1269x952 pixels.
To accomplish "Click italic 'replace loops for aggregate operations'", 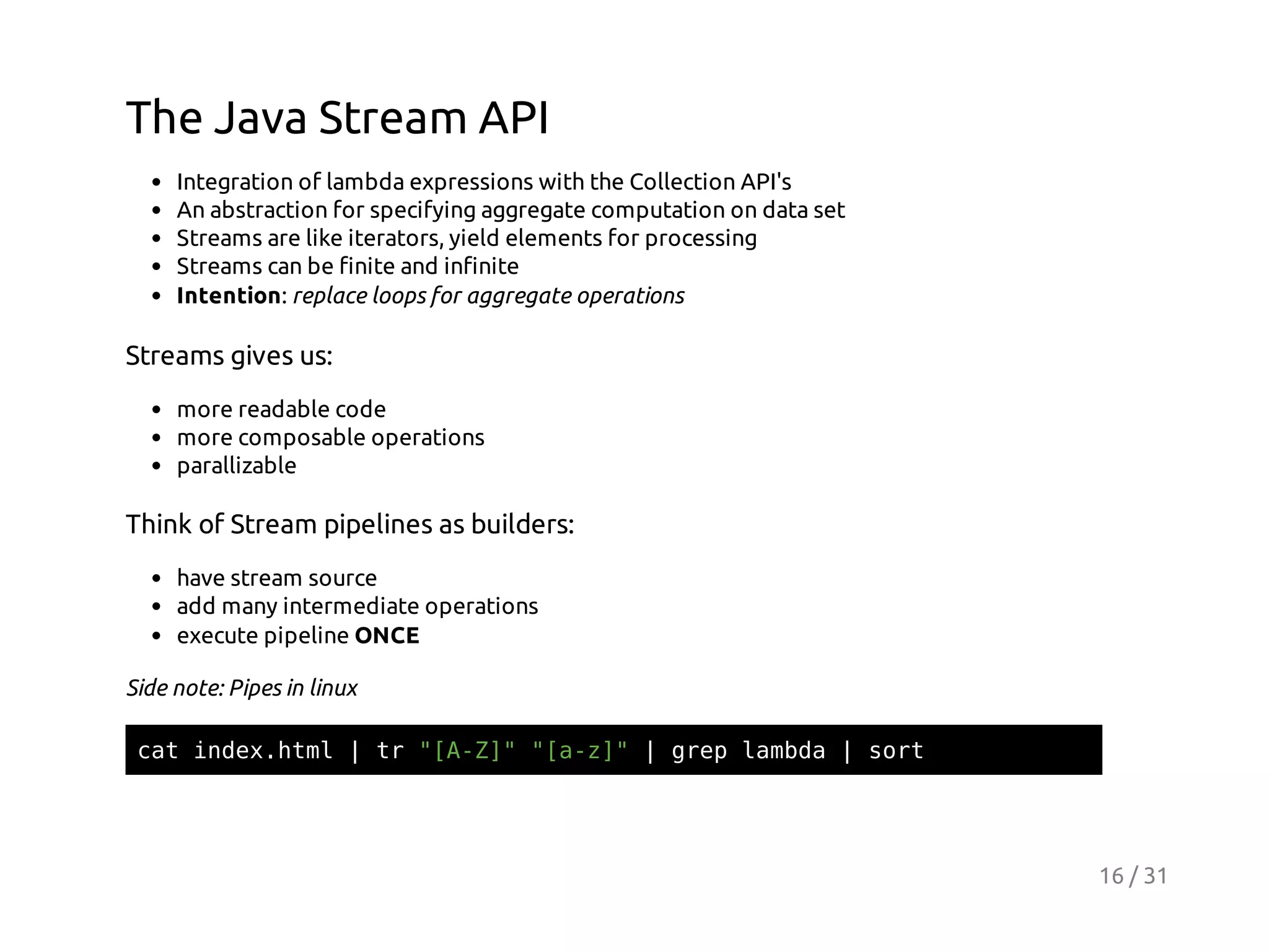I will click(x=488, y=295).
